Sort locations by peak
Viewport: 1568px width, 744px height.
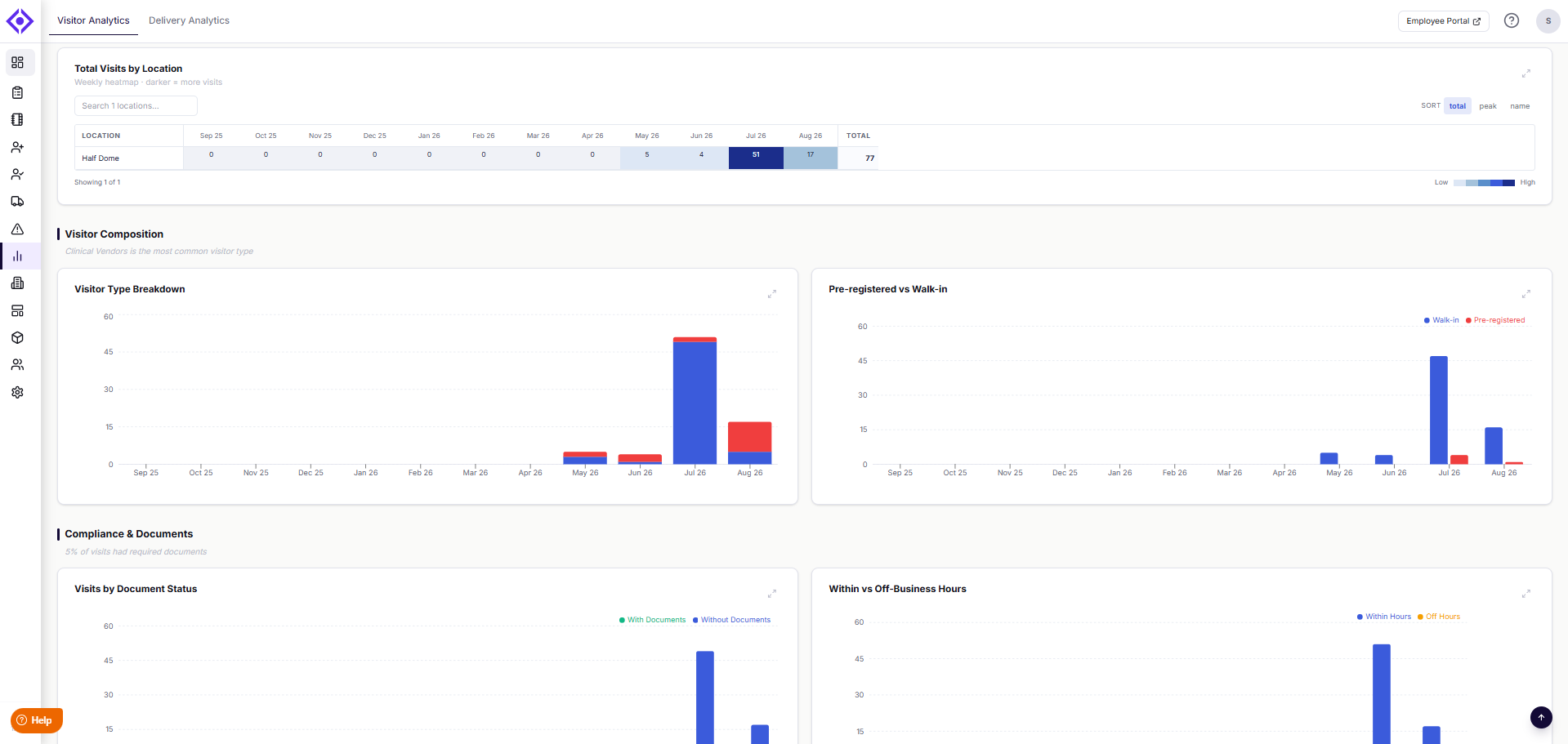1487,106
